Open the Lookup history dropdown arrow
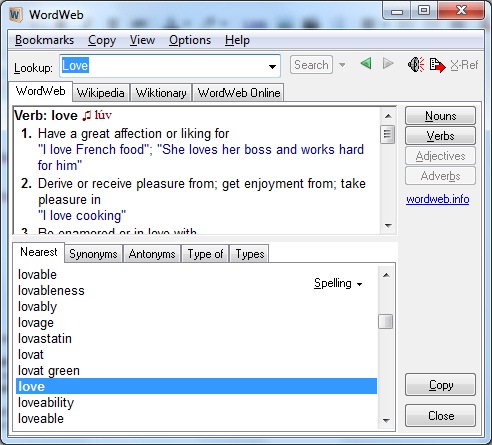 tap(272, 67)
